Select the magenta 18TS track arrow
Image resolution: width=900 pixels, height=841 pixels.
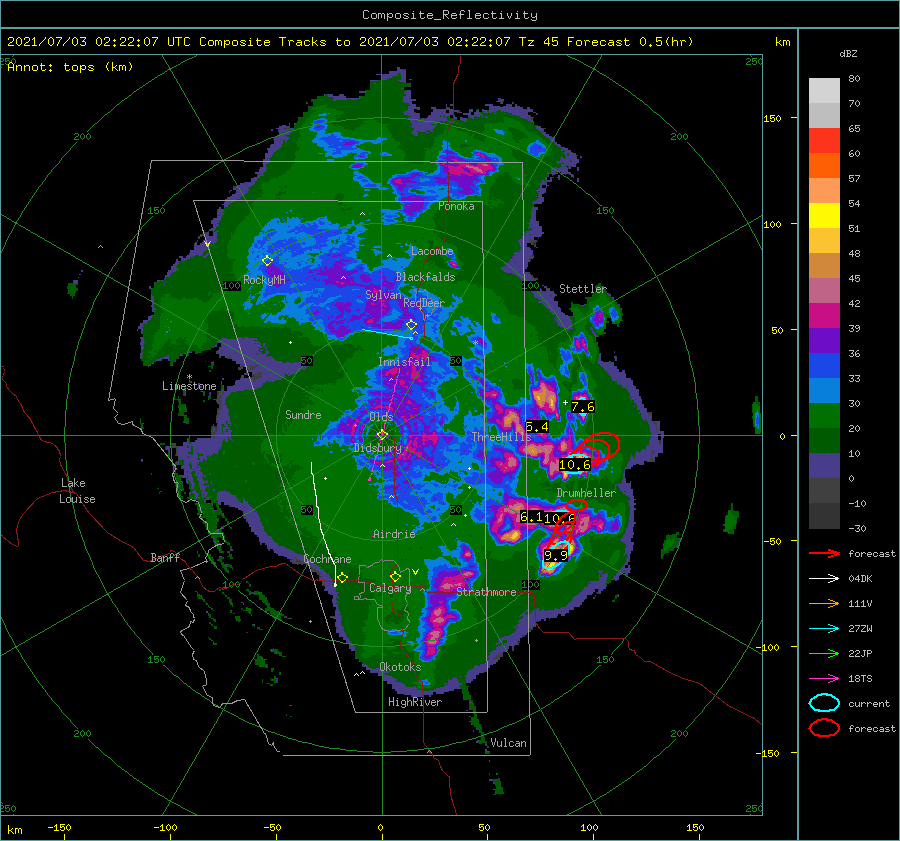click(x=824, y=679)
